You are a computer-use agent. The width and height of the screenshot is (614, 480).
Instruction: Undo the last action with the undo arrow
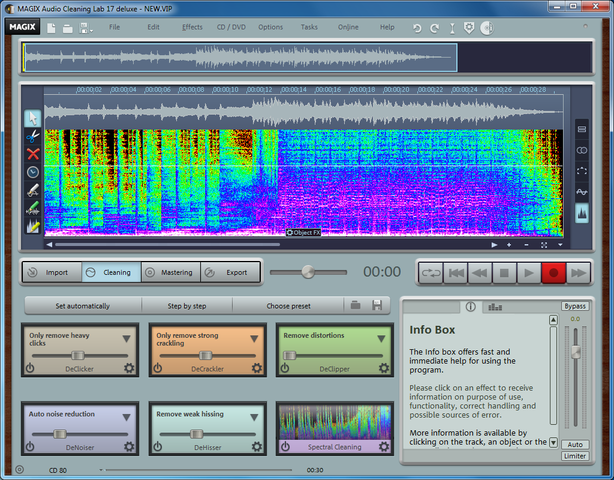point(417,28)
